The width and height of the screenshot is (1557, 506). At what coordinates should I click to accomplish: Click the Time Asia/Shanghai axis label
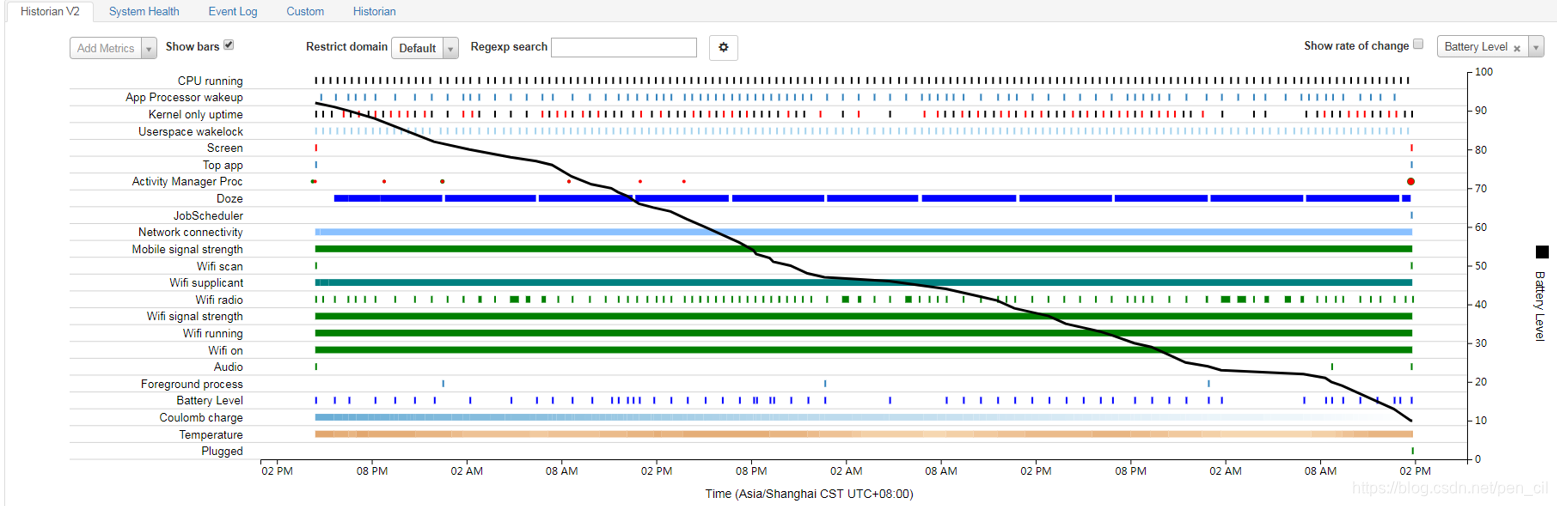(808, 494)
